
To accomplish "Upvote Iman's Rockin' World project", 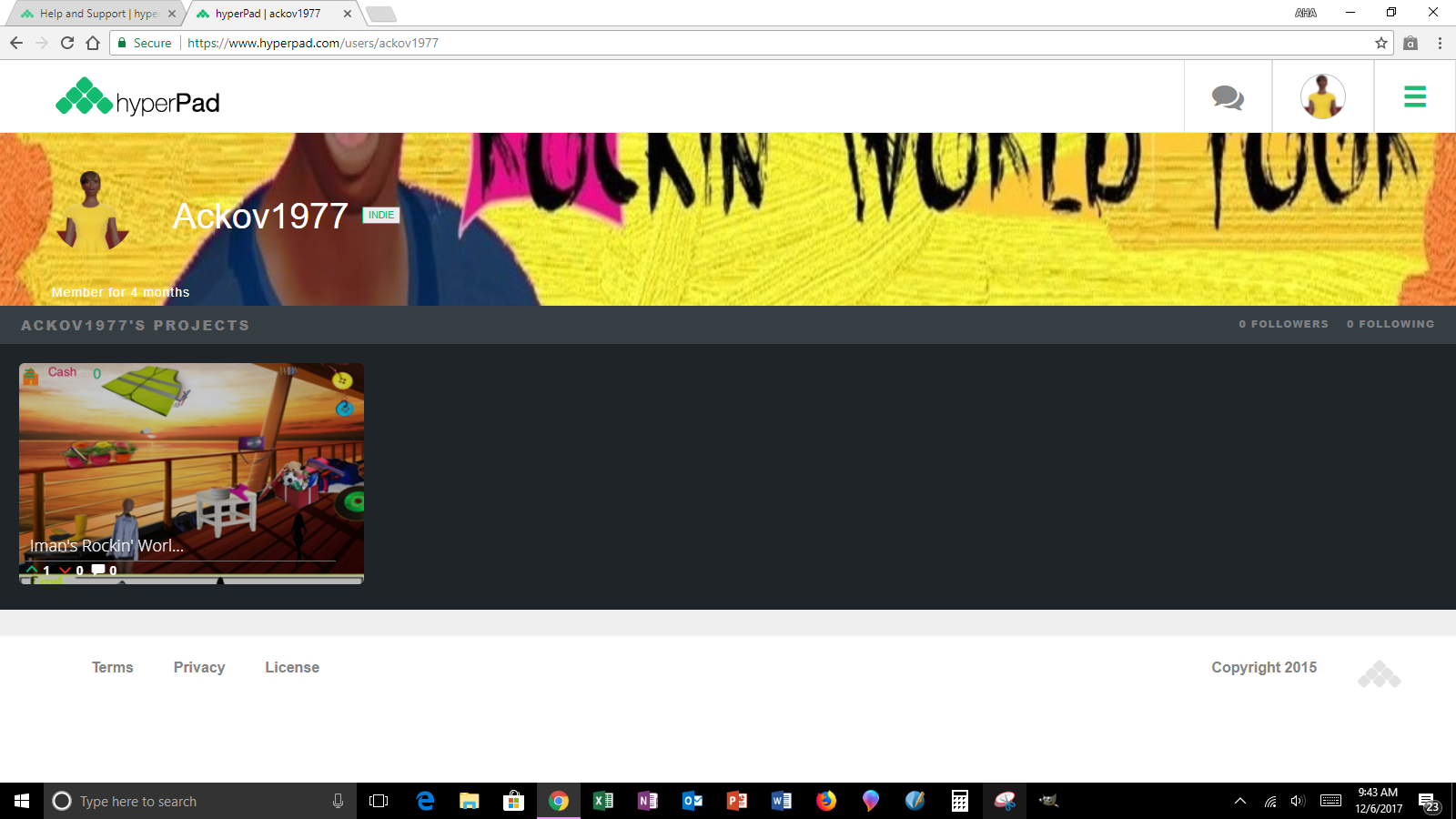I will 31,570.
